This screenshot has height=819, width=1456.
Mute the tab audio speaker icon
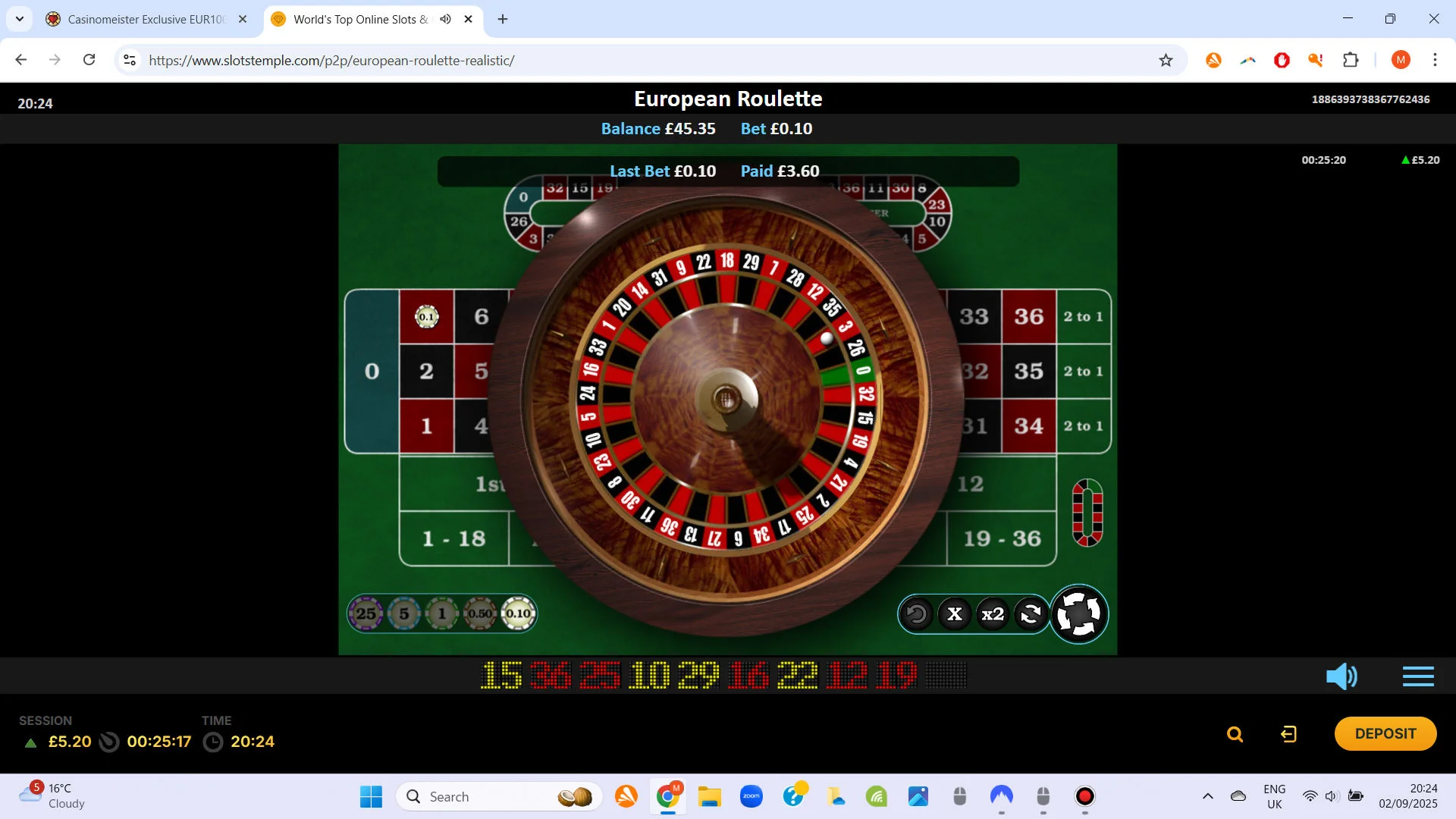[x=445, y=19]
